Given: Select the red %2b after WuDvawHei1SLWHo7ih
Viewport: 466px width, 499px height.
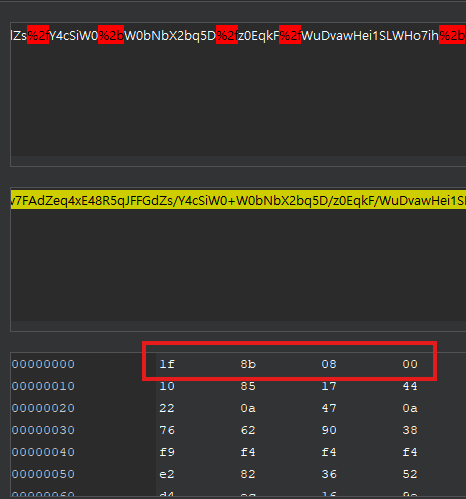Looking at the screenshot, I should click(x=452, y=35).
